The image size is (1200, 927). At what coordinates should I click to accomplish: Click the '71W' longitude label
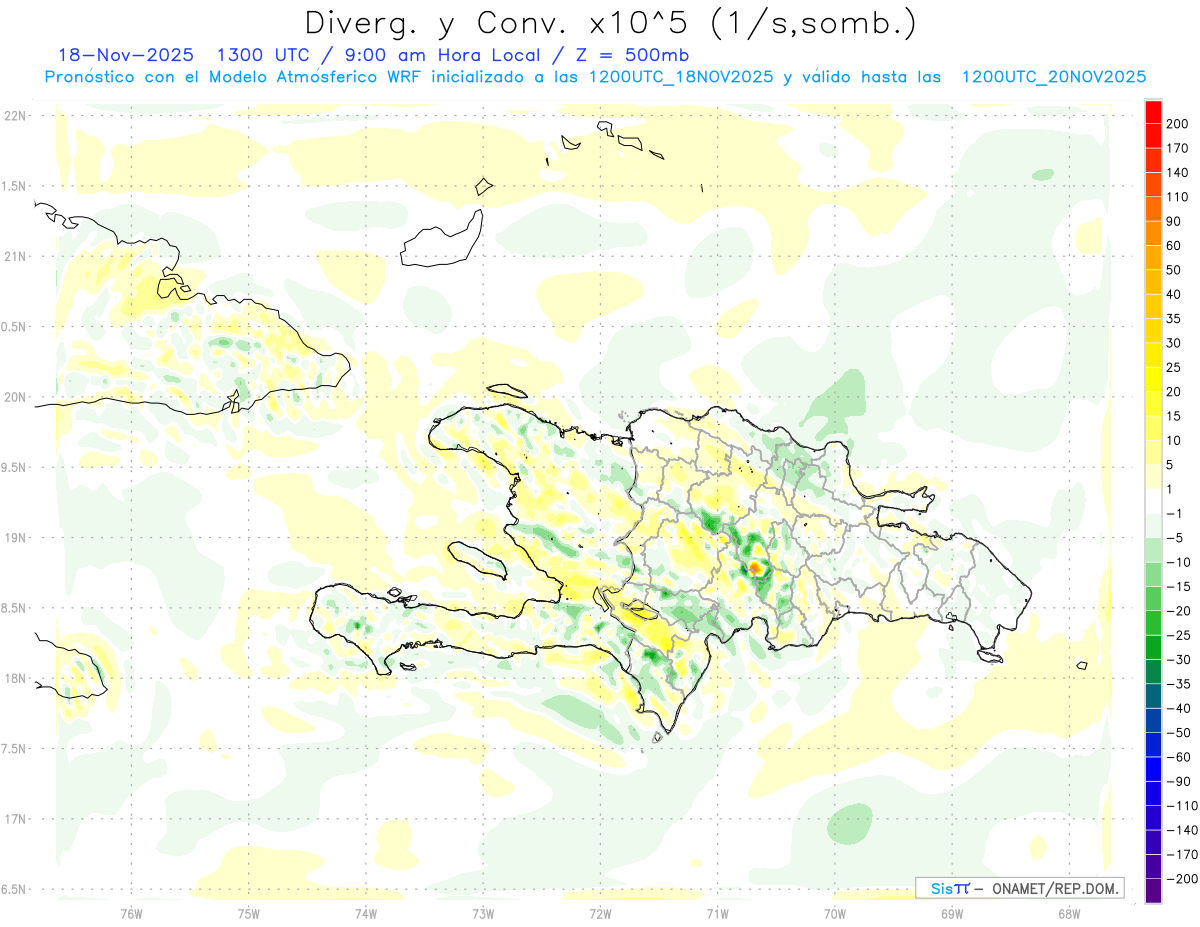717,913
